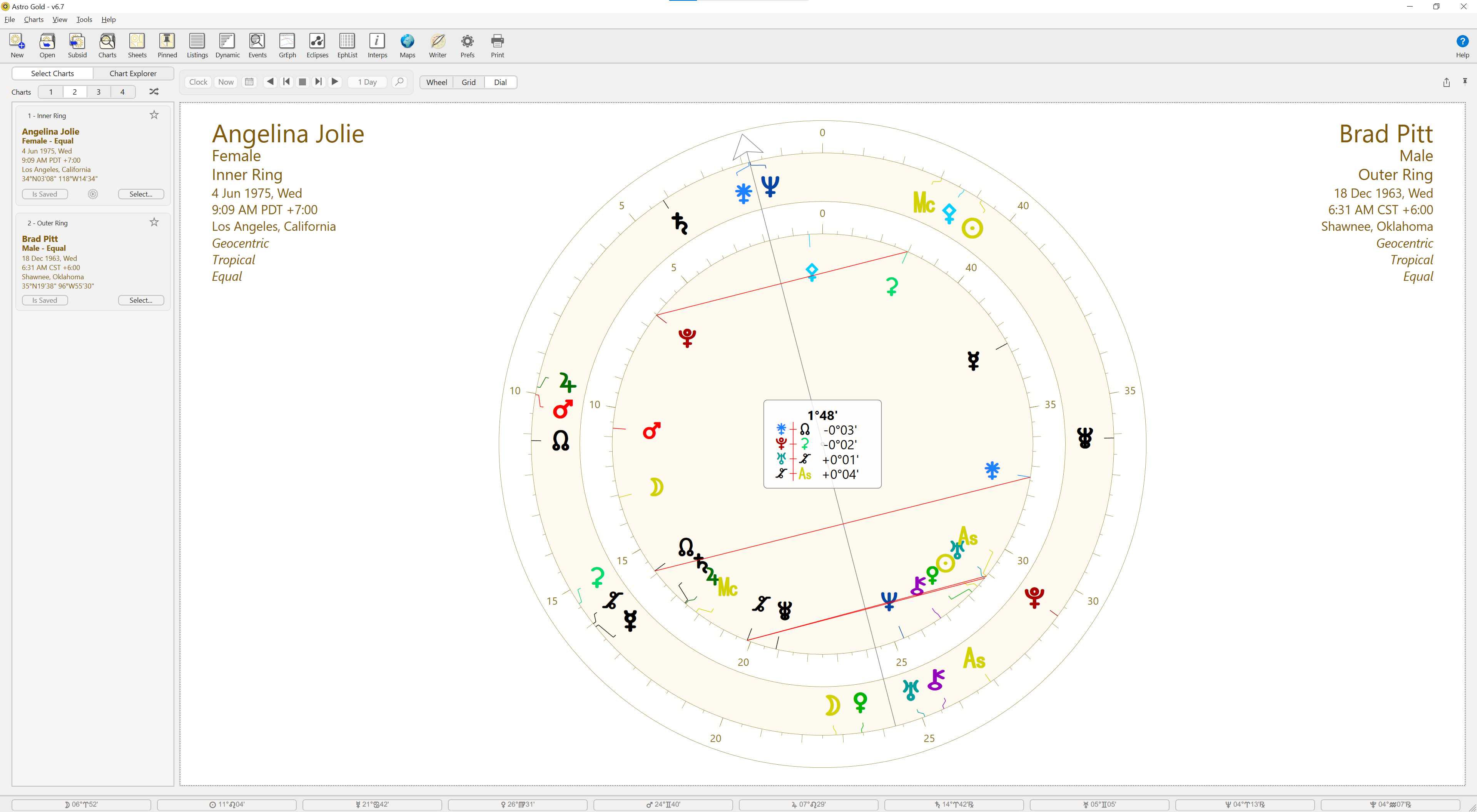Play the chart animation forward
Screen dimensions: 1477x812
point(335,82)
